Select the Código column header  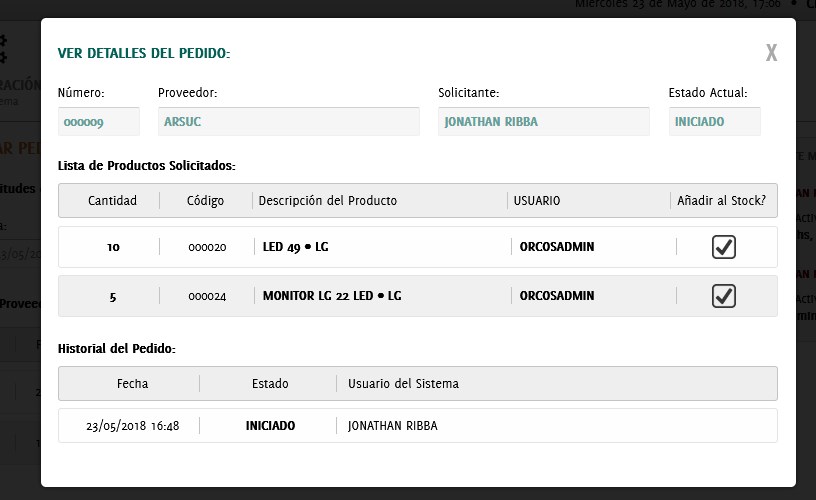tap(206, 201)
